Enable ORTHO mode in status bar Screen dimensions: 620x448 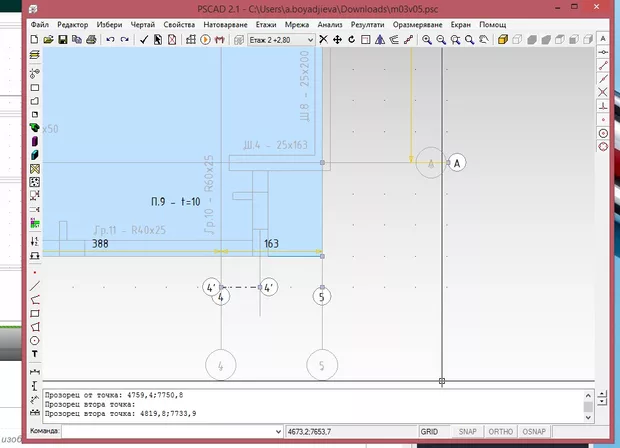(500, 431)
